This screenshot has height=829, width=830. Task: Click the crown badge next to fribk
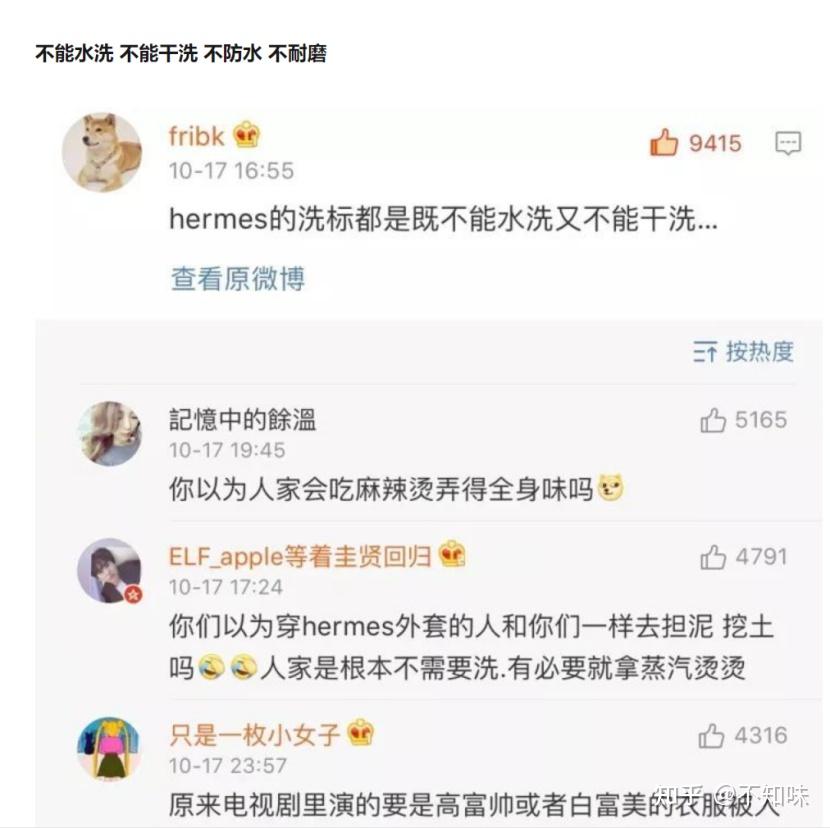247,134
